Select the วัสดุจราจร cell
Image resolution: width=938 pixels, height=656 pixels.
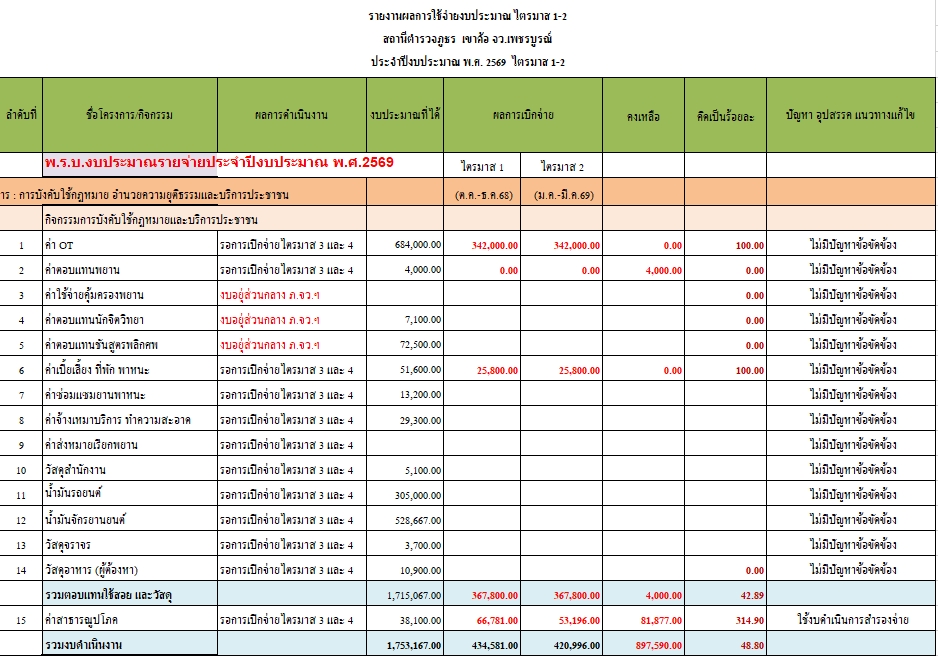click(x=130, y=545)
